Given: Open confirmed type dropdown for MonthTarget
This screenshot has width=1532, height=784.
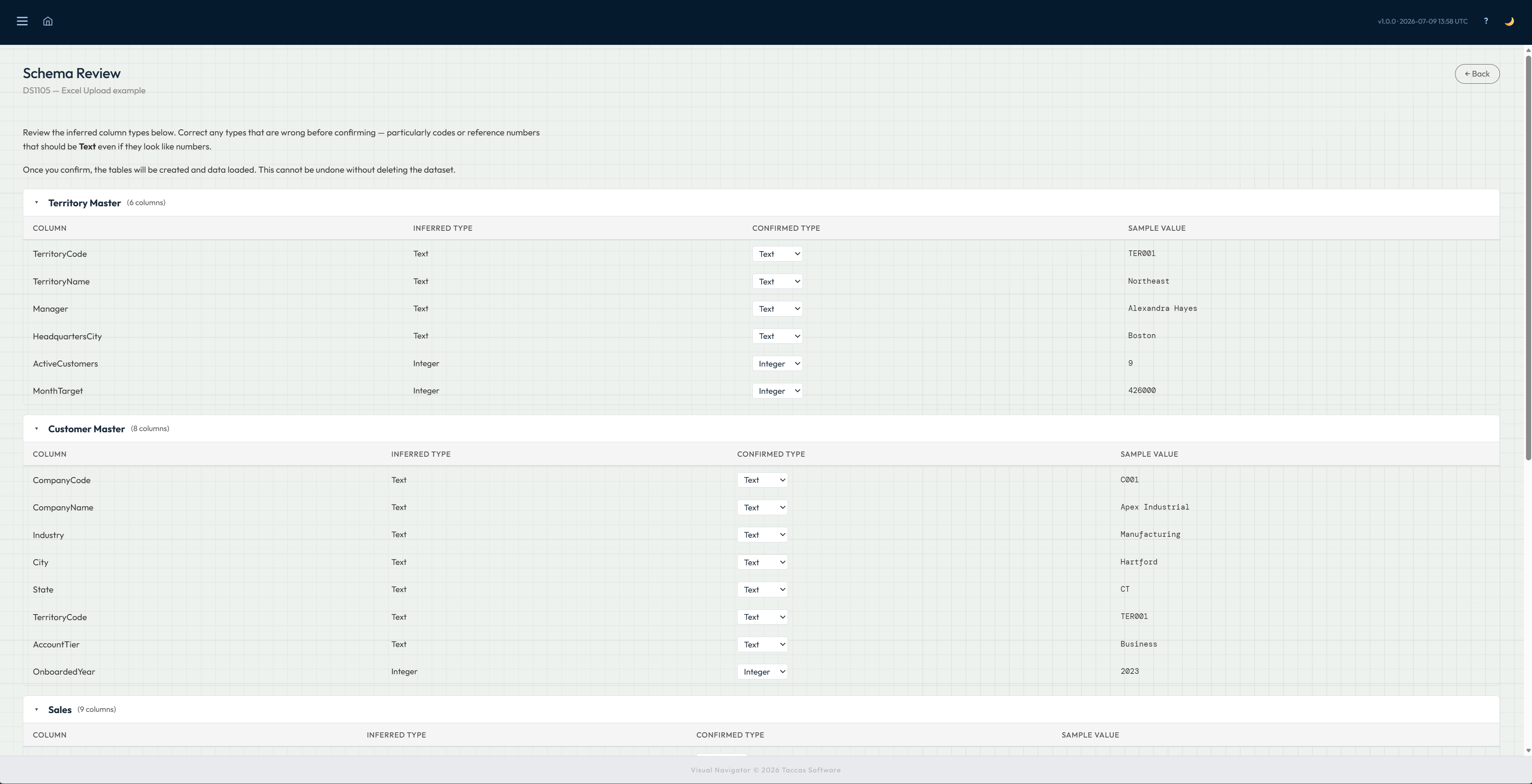Looking at the screenshot, I should tap(777, 391).
